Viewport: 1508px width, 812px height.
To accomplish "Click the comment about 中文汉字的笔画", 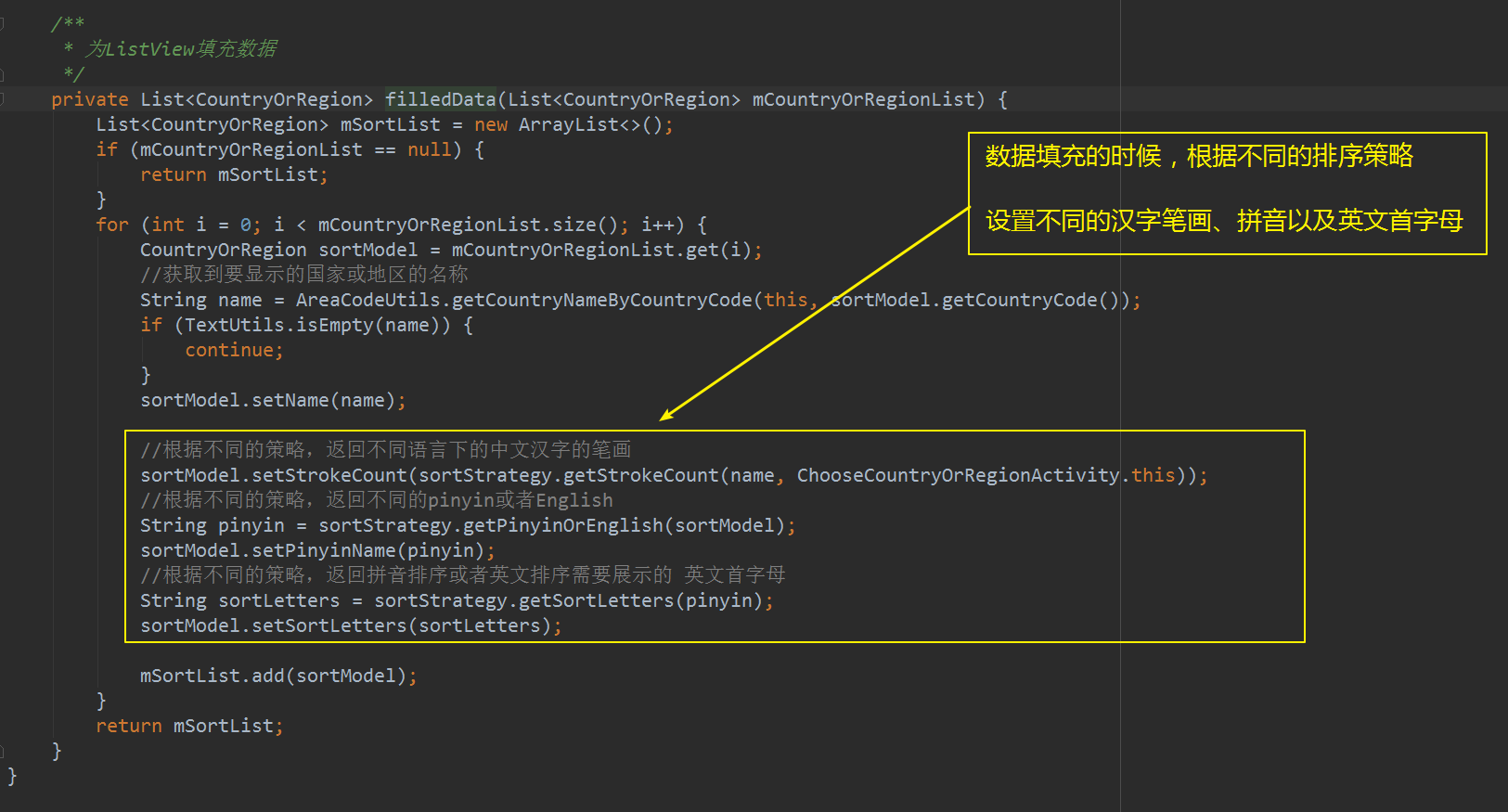I will coord(386,450).
